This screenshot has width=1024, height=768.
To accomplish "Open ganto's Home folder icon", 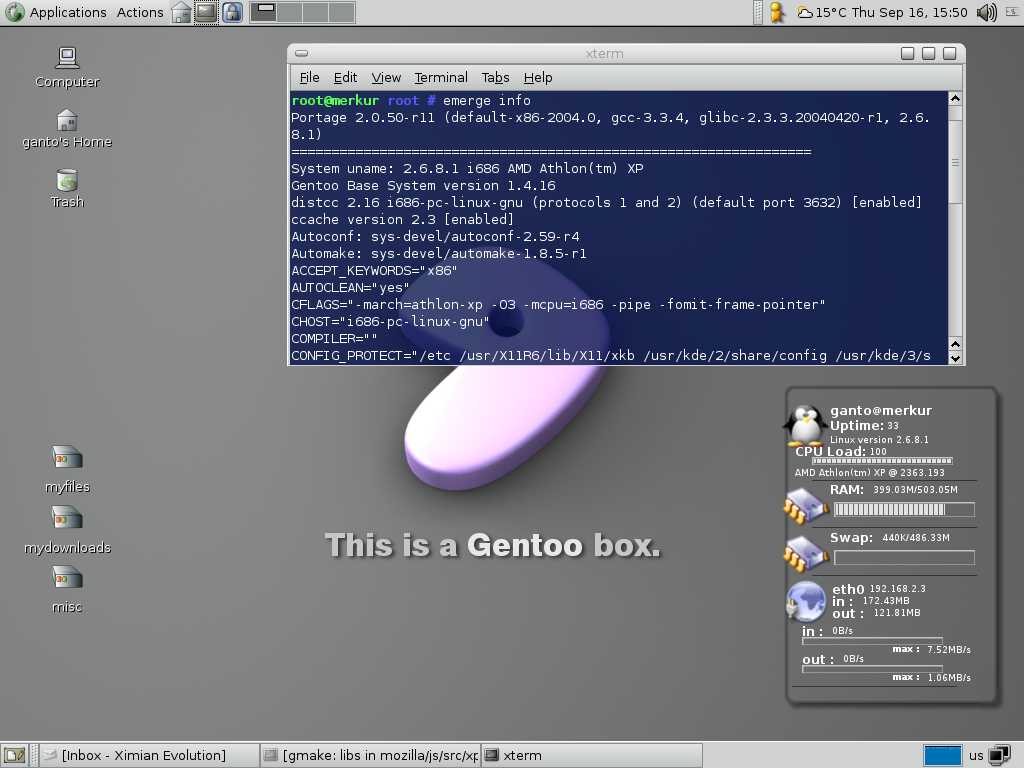I will coord(67,121).
